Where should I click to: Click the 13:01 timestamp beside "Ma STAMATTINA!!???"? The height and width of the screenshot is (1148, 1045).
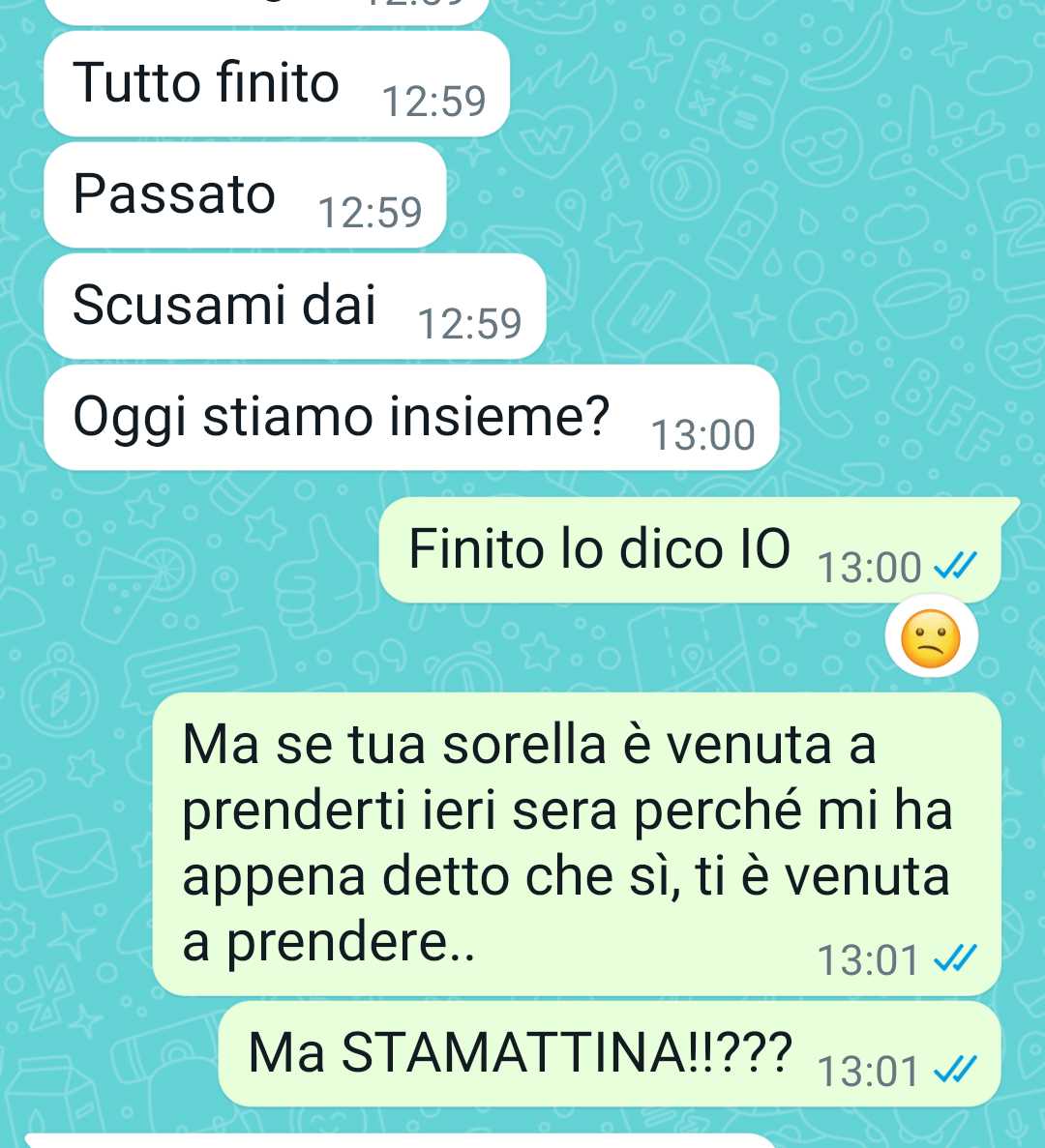pyautogui.click(x=869, y=1073)
